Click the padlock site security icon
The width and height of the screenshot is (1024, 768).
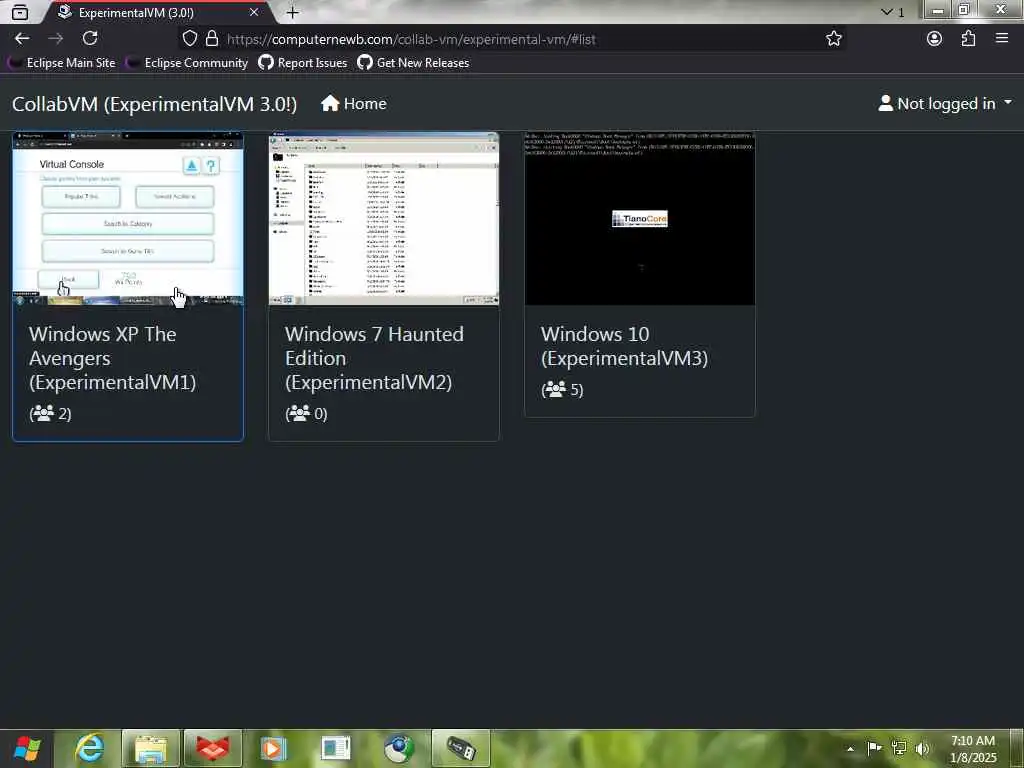212,39
